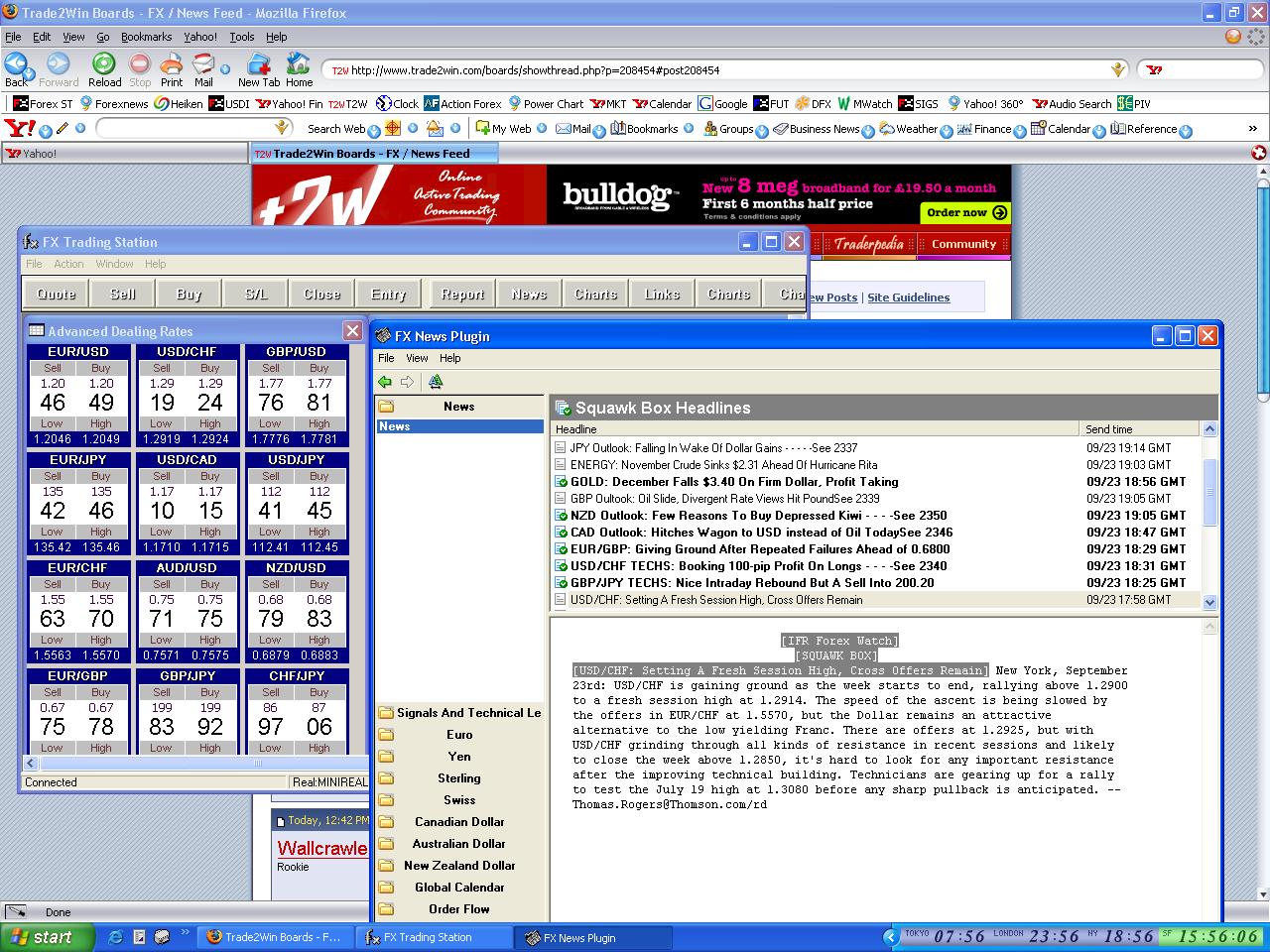Click the Reload page icon
This screenshot has width=1270, height=952.
click(x=104, y=64)
